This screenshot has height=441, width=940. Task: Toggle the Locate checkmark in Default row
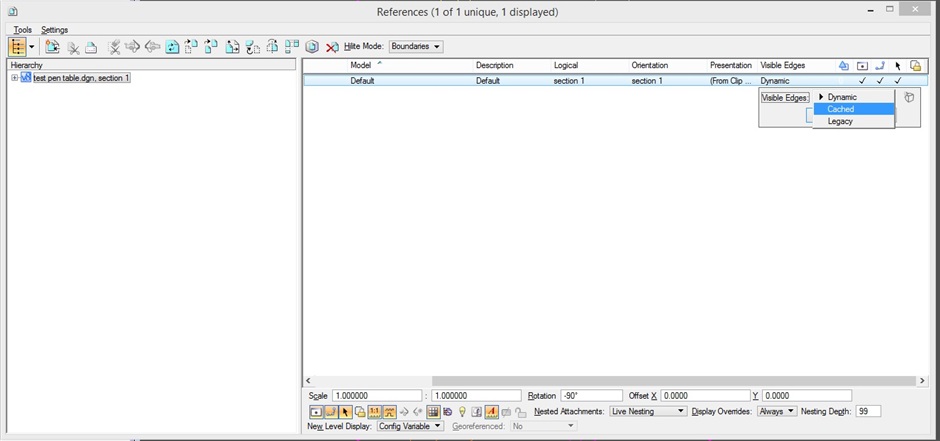[x=897, y=80]
